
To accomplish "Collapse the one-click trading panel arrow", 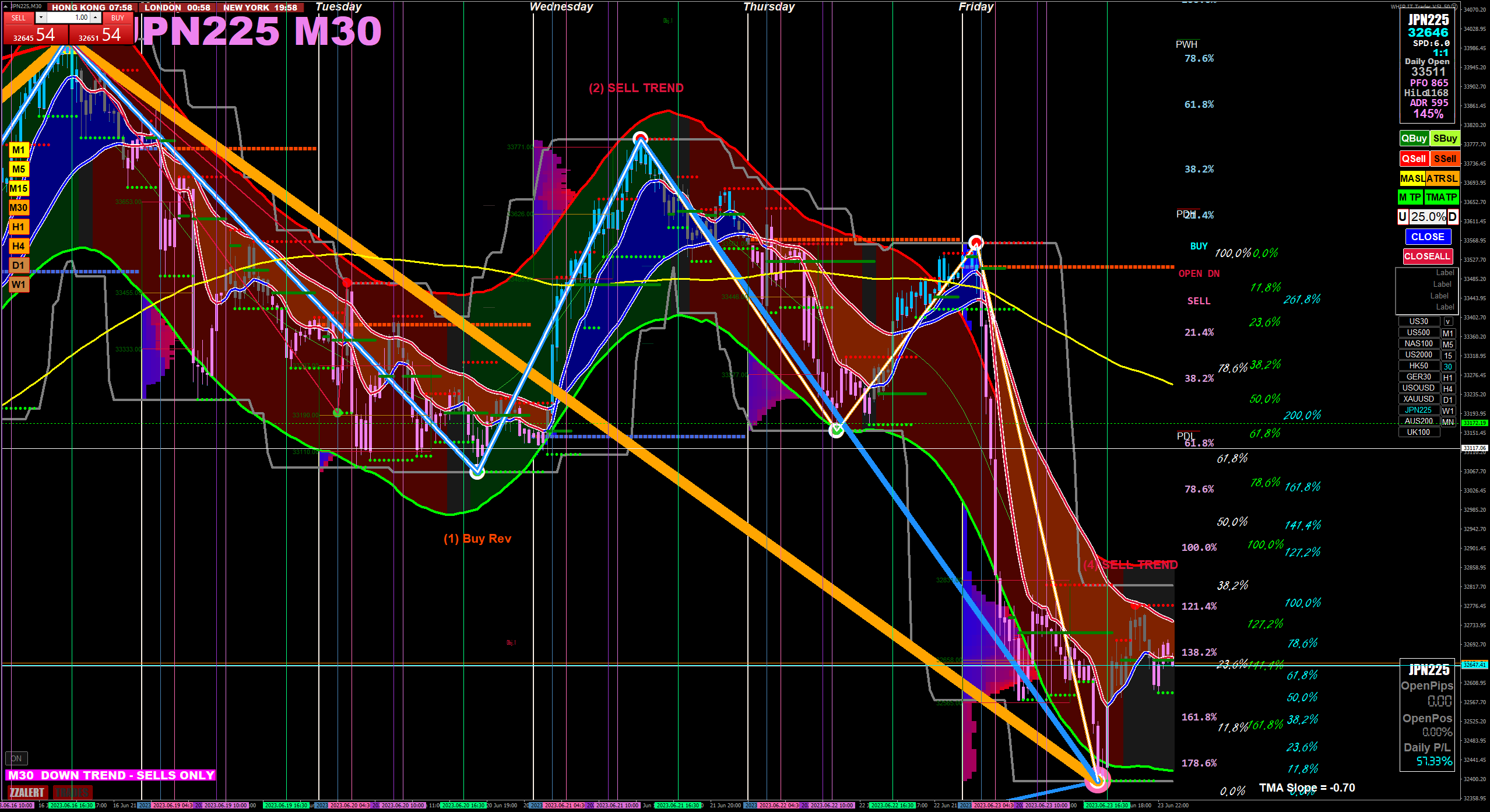I will [5, 6].
